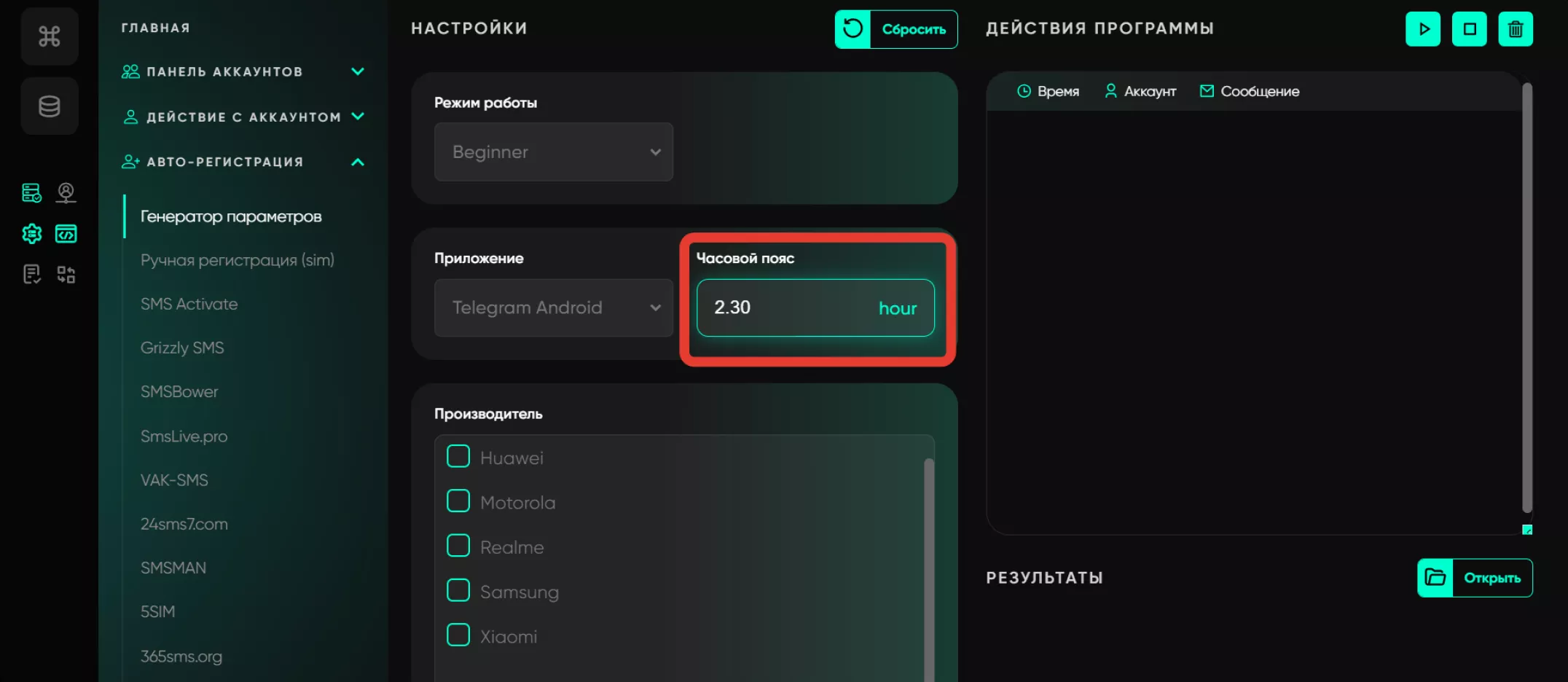This screenshot has height=682, width=1568.
Task: Open the checklist document icon in left rail
Action: point(31,275)
